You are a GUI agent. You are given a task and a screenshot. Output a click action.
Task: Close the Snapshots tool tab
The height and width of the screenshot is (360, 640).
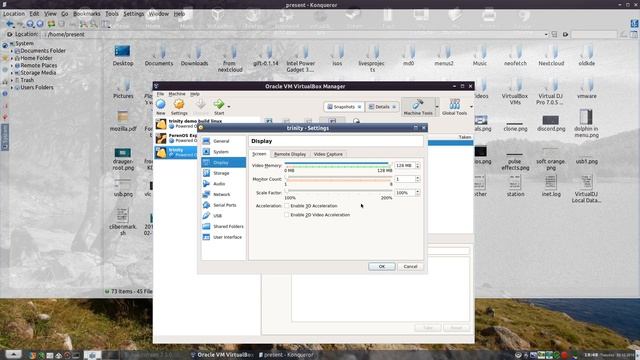359,107
